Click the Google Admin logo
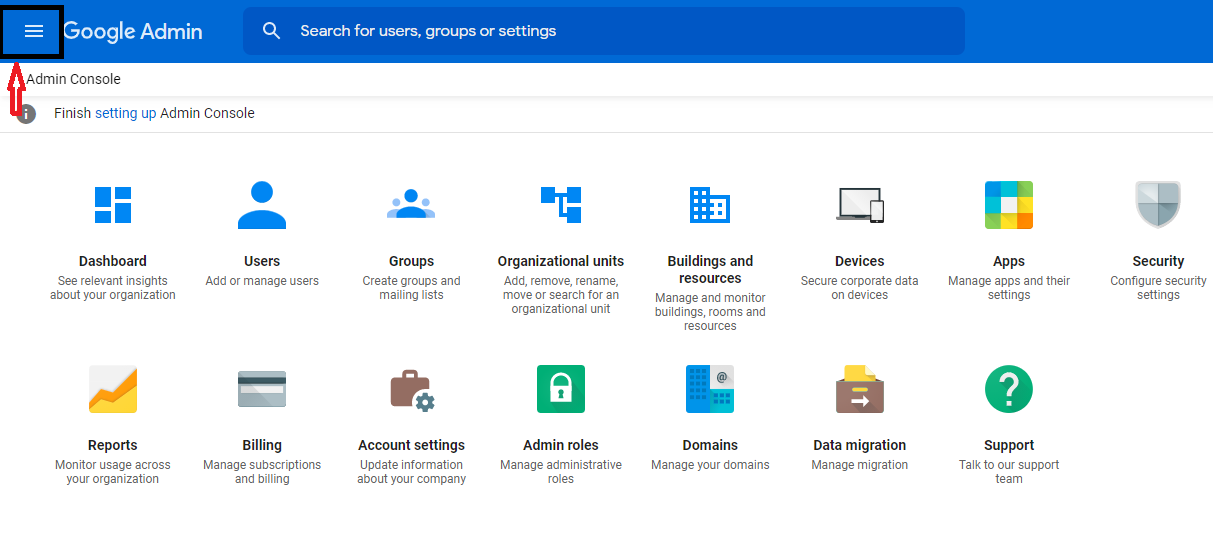This screenshot has width=1213, height=550. [x=133, y=31]
